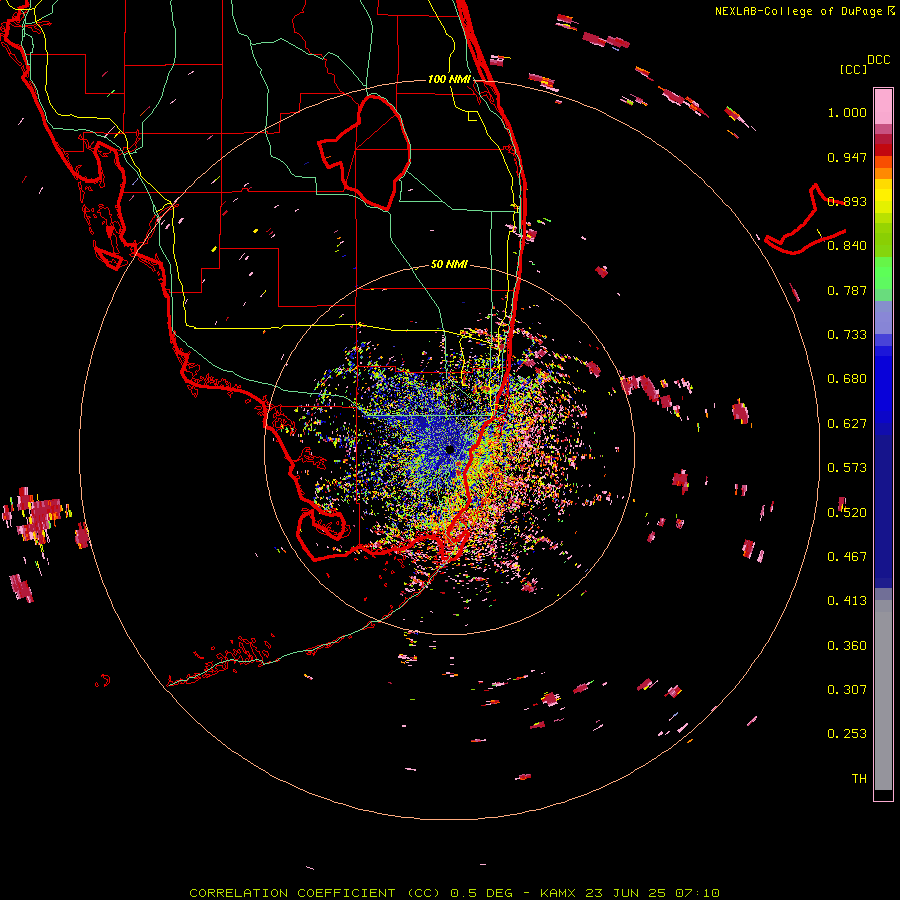Image resolution: width=900 pixels, height=900 pixels.
Task: Select the 1.000 scale value
Action: [x=847, y=112]
